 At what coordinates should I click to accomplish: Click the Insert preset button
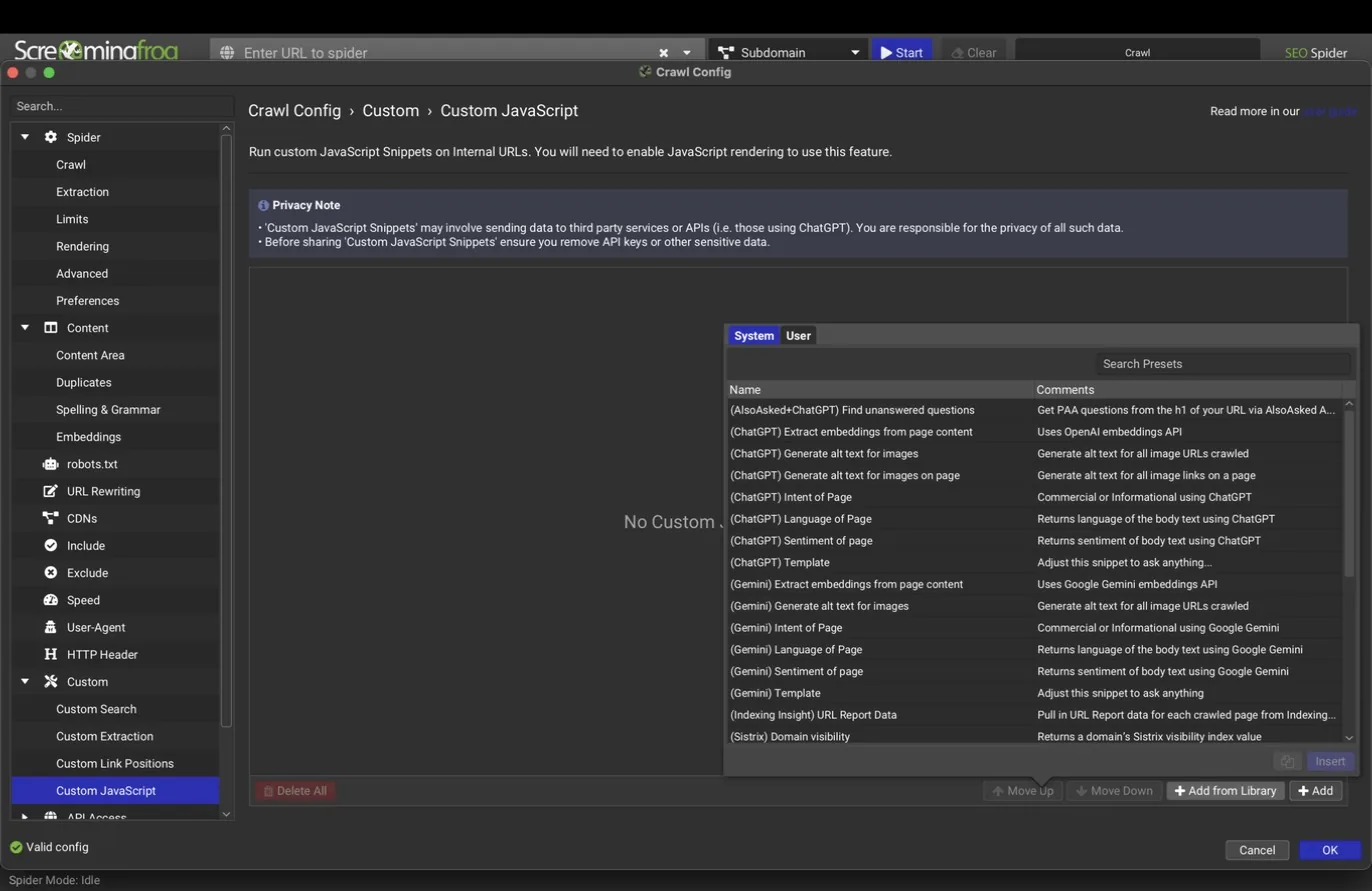(x=1330, y=762)
